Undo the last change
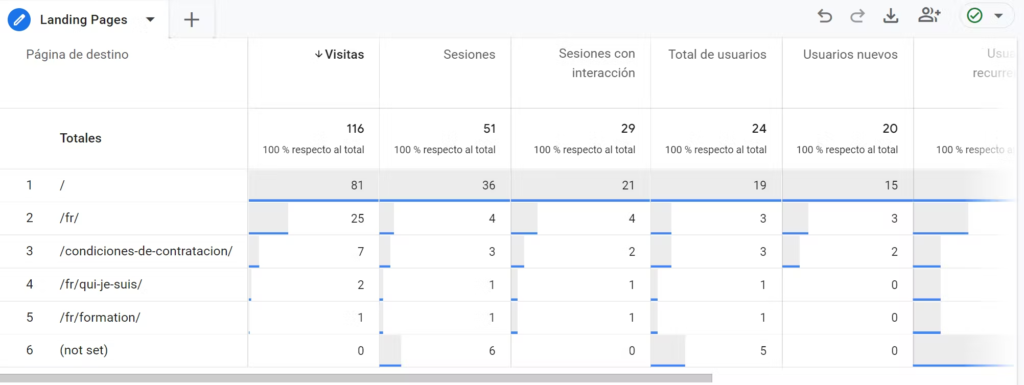Image resolution: width=1024 pixels, height=385 pixels. point(825,16)
